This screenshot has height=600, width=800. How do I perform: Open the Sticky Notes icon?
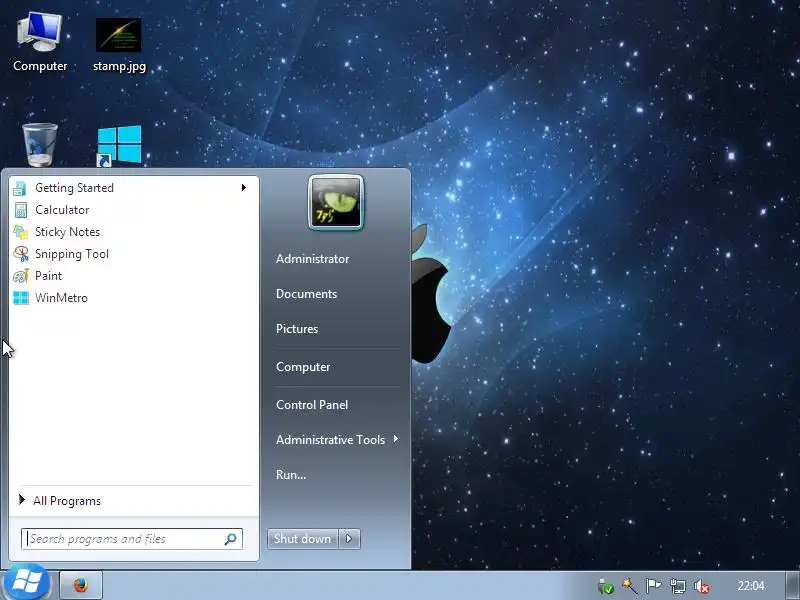(20, 232)
